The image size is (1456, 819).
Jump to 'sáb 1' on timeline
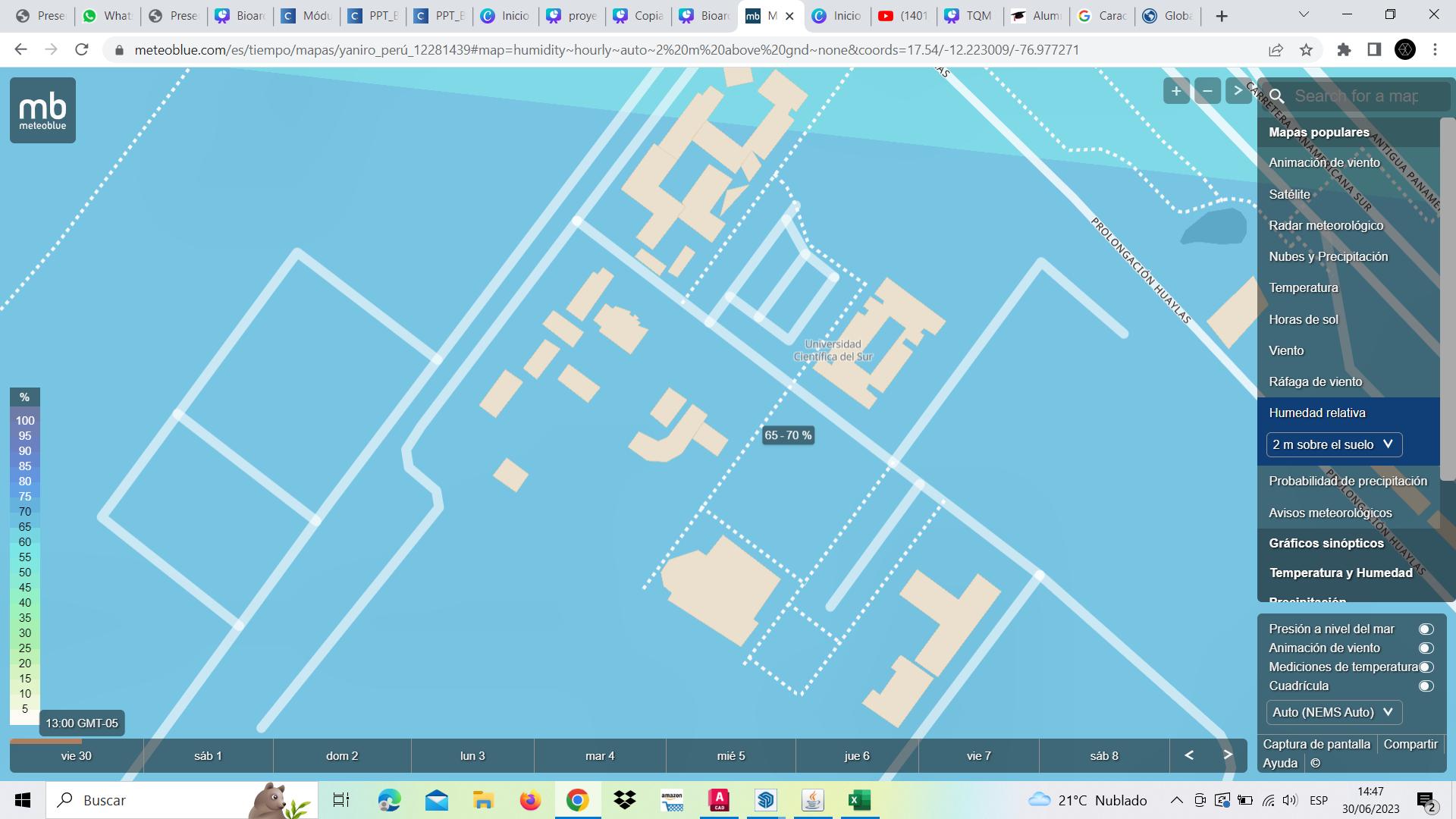(208, 756)
